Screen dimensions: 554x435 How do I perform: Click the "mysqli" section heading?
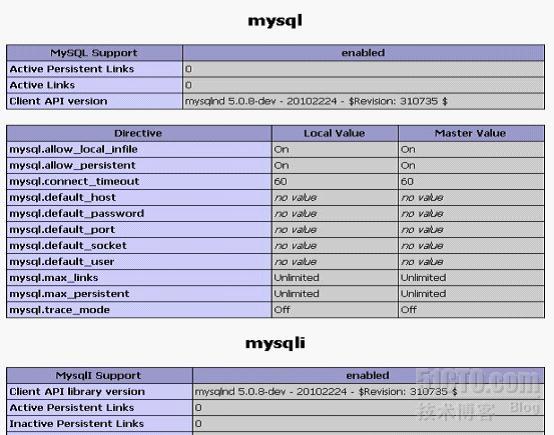pyautogui.click(x=275, y=343)
